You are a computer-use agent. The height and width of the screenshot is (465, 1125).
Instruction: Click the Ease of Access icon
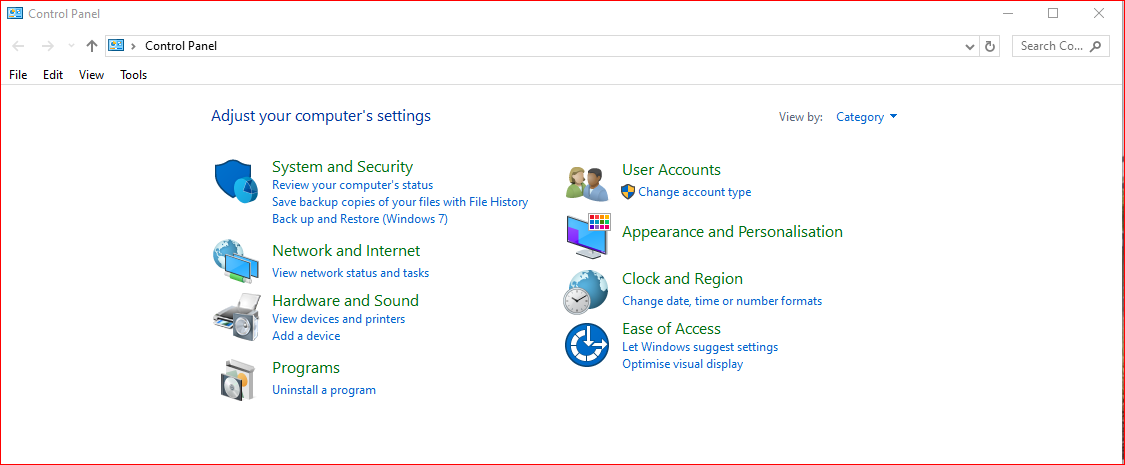(586, 345)
